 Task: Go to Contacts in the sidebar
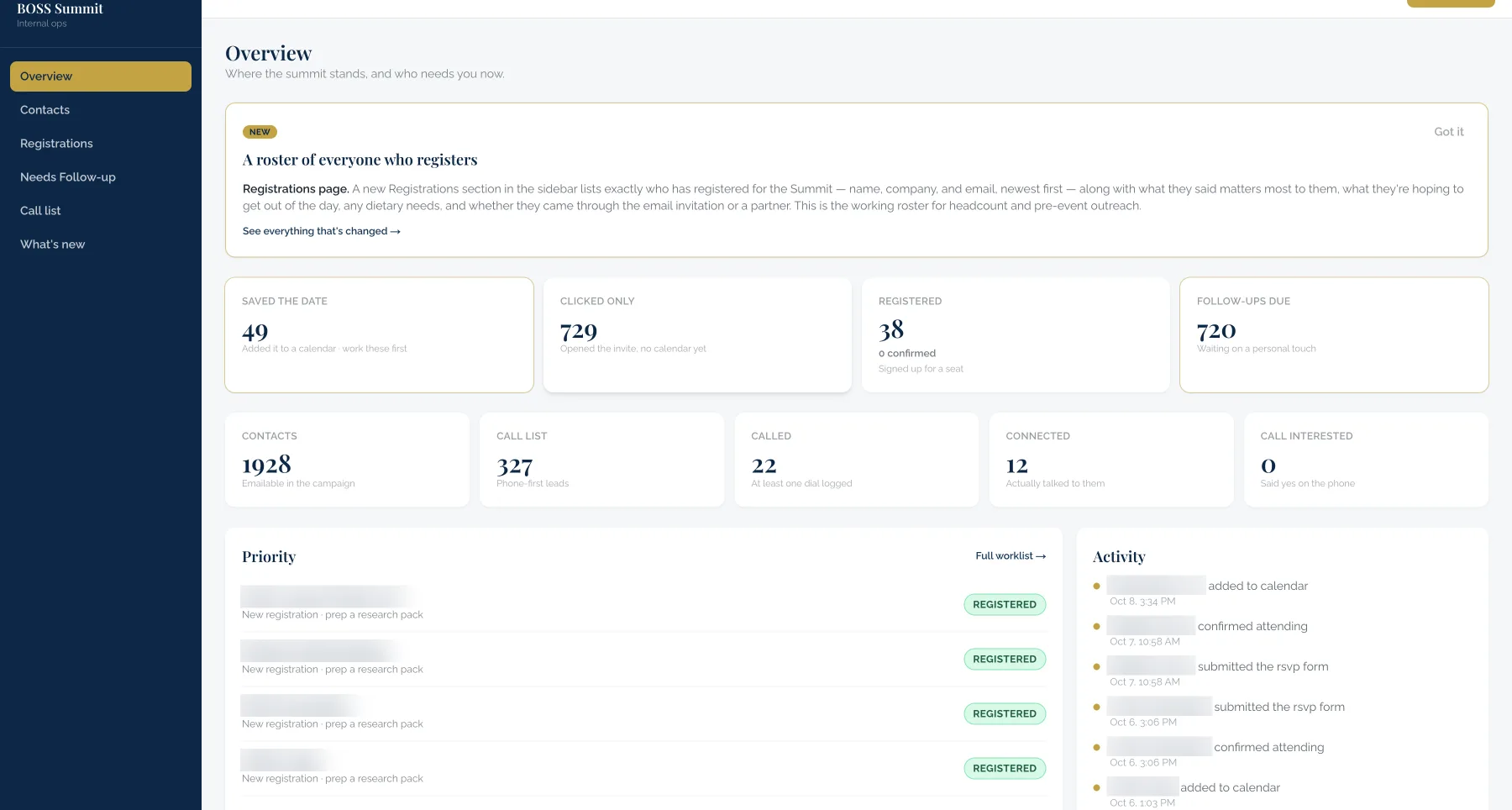click(101, 110)
